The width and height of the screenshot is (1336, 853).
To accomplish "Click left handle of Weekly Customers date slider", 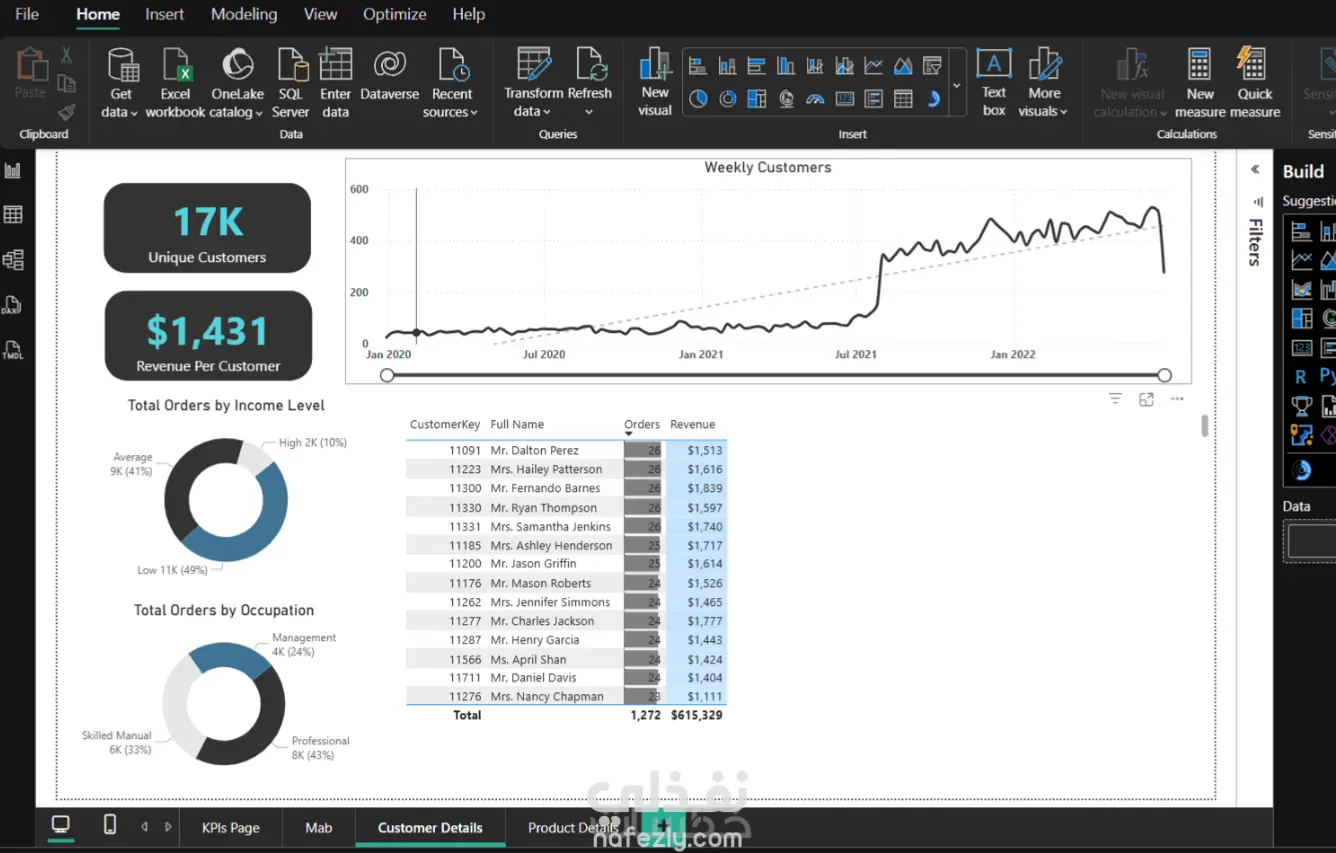I will tap(387, 375).
